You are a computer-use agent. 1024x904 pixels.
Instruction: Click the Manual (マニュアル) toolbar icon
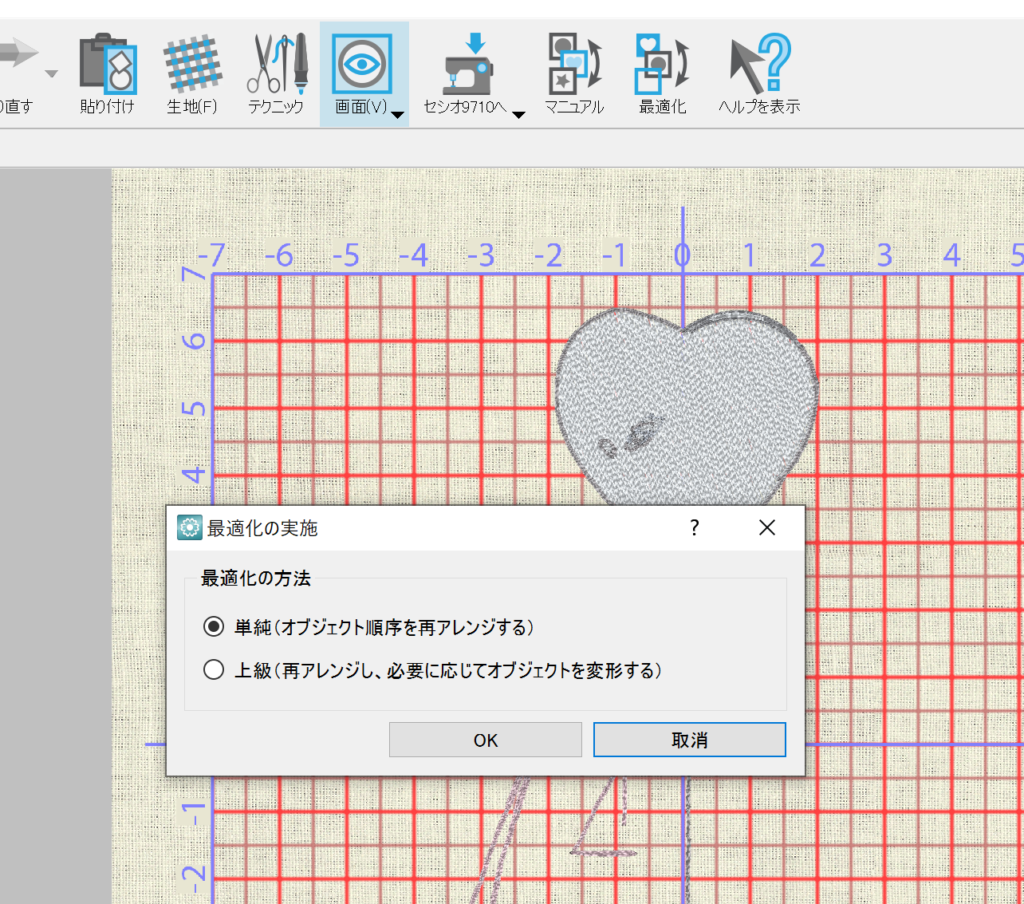pos(573,63)
